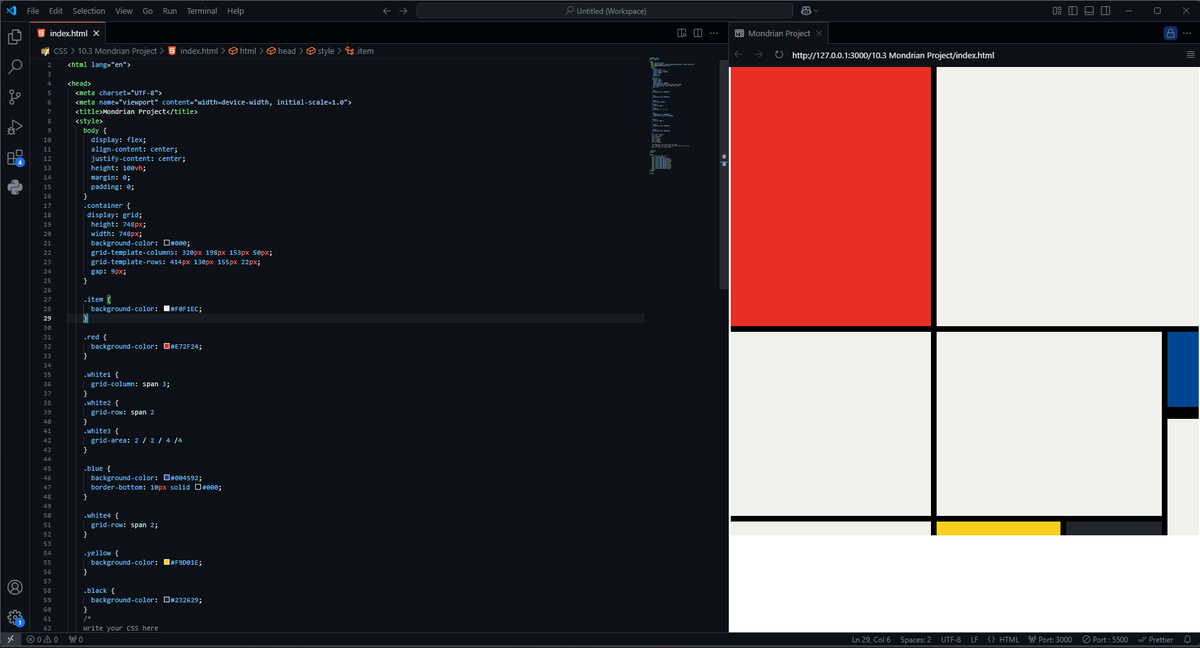Open the Run and Debug view
The width and height of the screenshot is (1200, 648).
click(15, 127)
